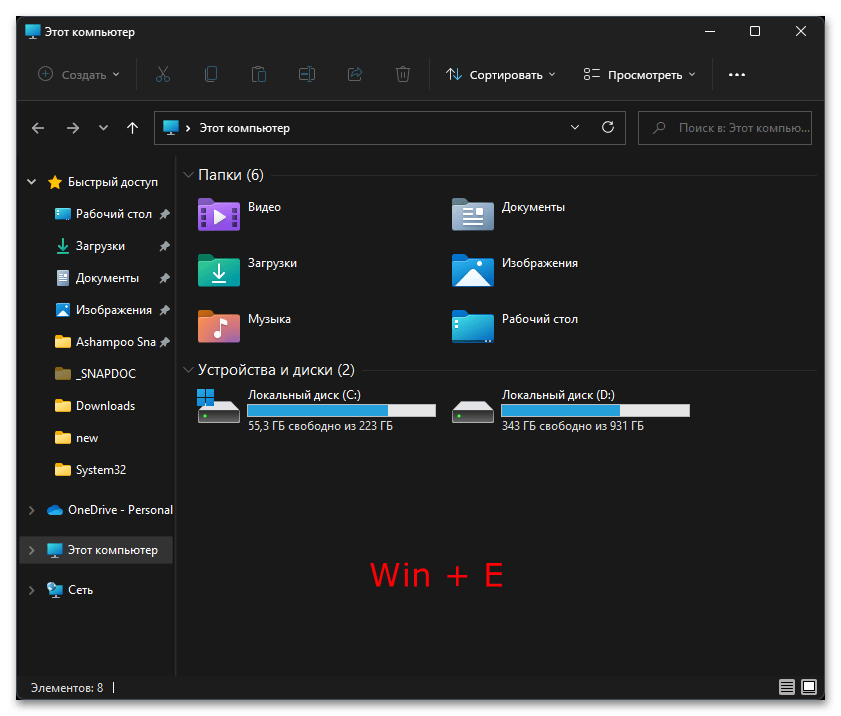Open the three-dot more options menu
Screen dimensions: 841x716
pyautogui.click(x=736, y=75)
